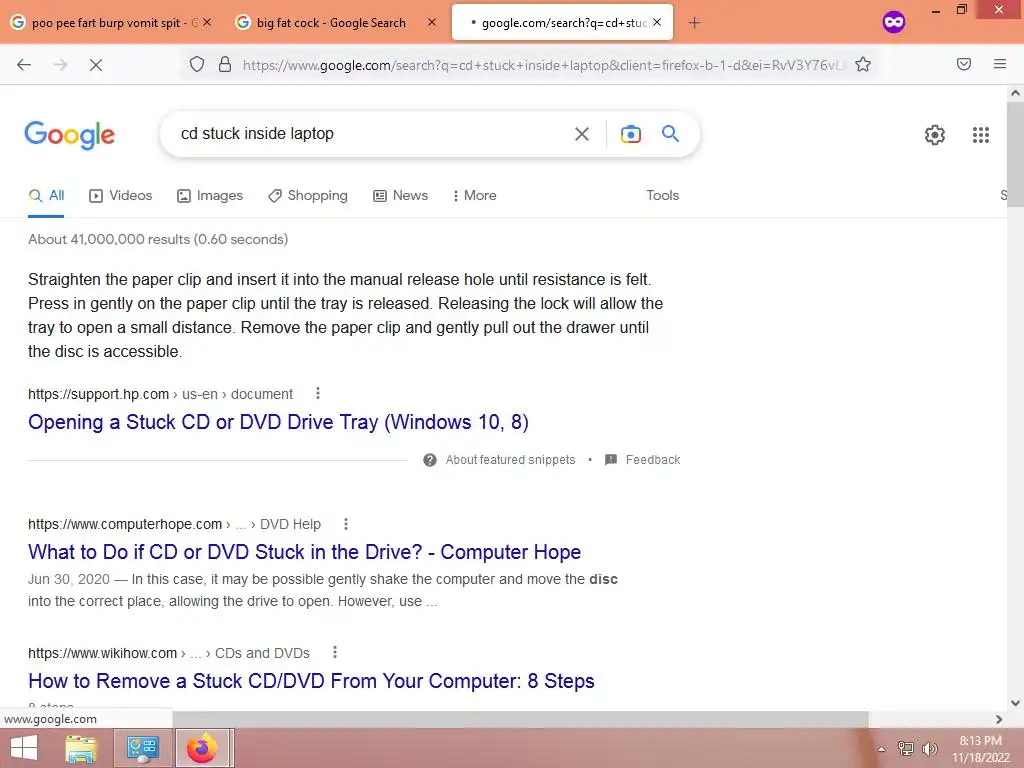View site security padlock info
Viewport: 1024px width, 768px height.
225,64
